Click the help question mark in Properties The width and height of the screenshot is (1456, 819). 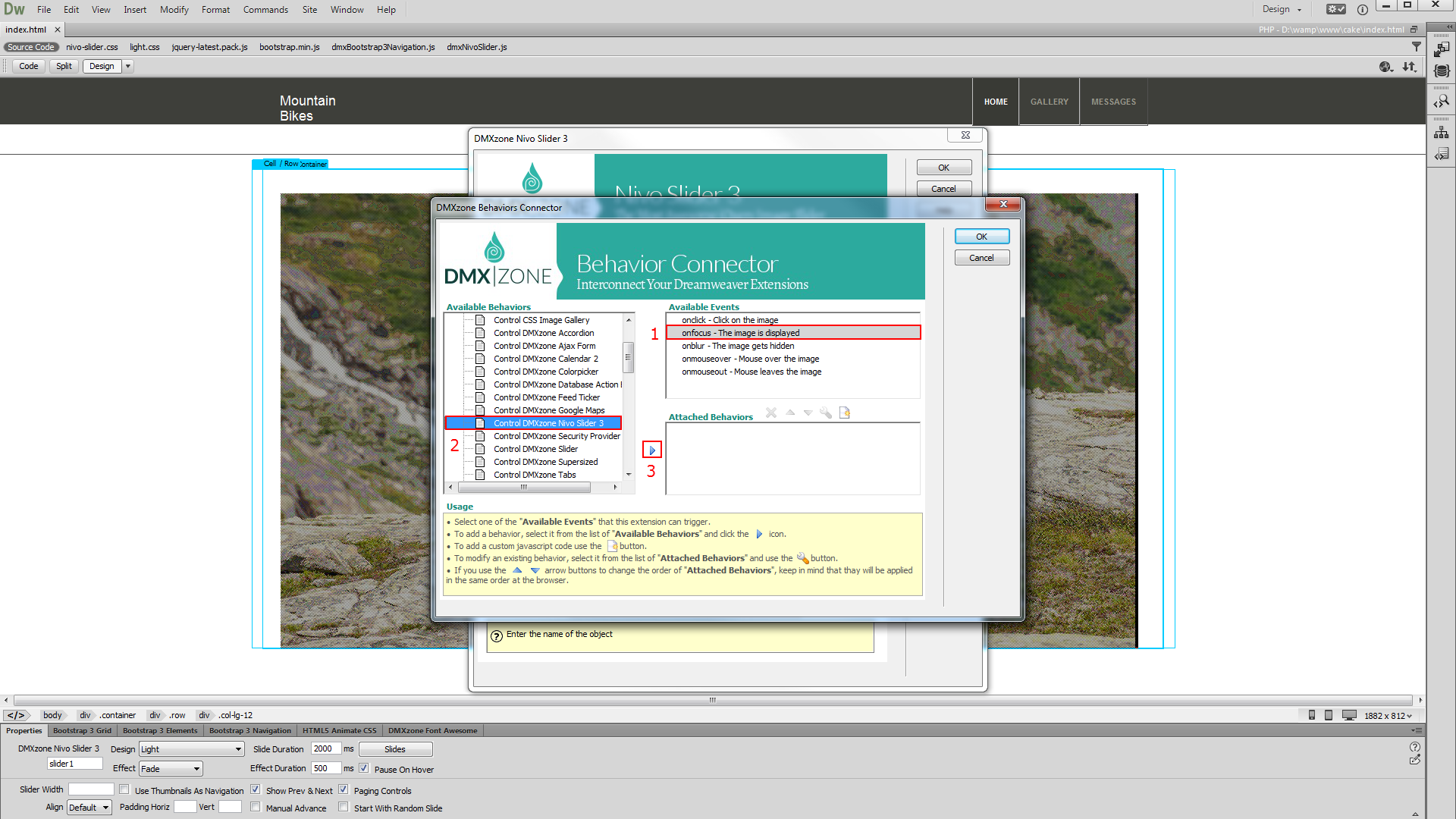pyautogui.click(x=1414, y=747)
